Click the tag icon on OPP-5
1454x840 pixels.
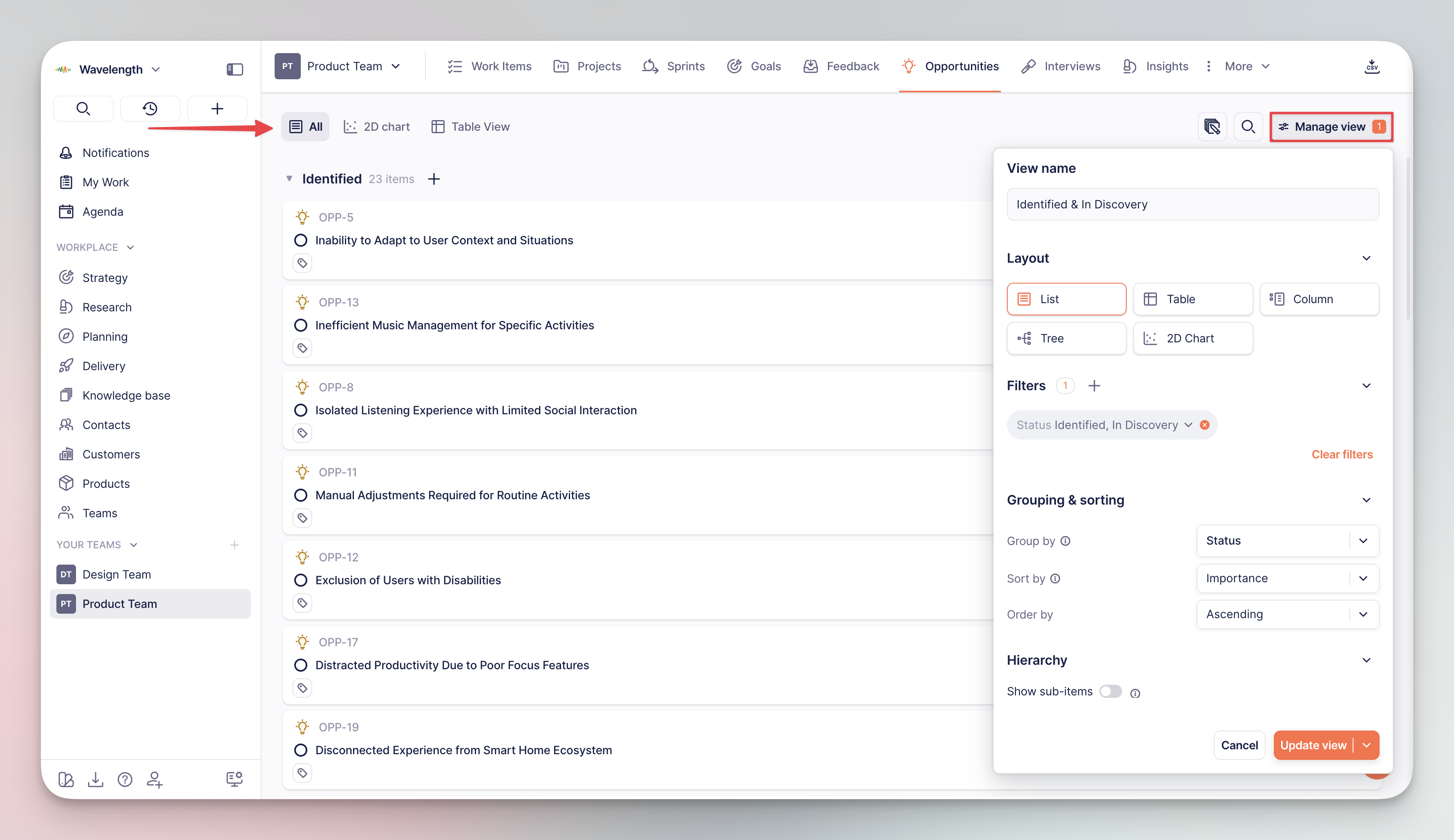pos(302,263)
